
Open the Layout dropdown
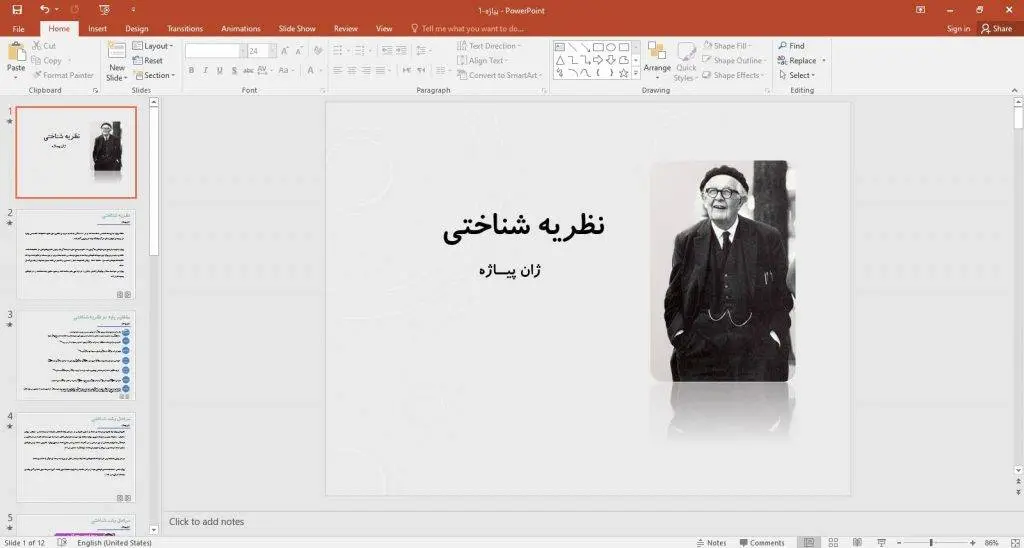click(x=153, y=46)
